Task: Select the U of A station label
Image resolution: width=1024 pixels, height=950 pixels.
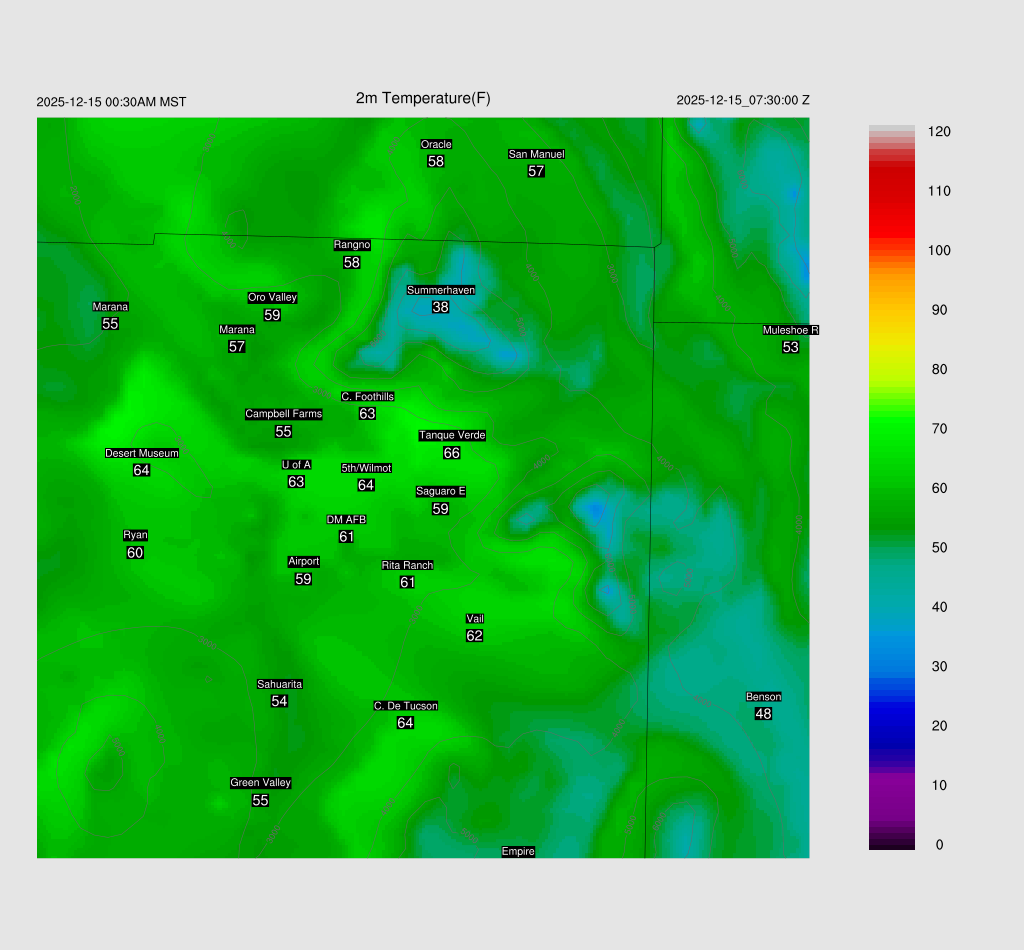Action: coord(296,464)
